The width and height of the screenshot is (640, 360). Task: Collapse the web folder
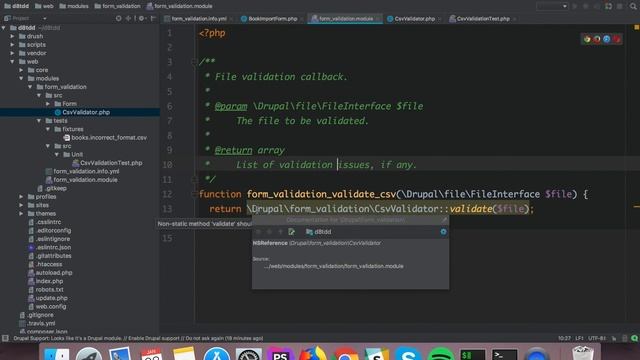pyautogui.click(x=13, y=62)
